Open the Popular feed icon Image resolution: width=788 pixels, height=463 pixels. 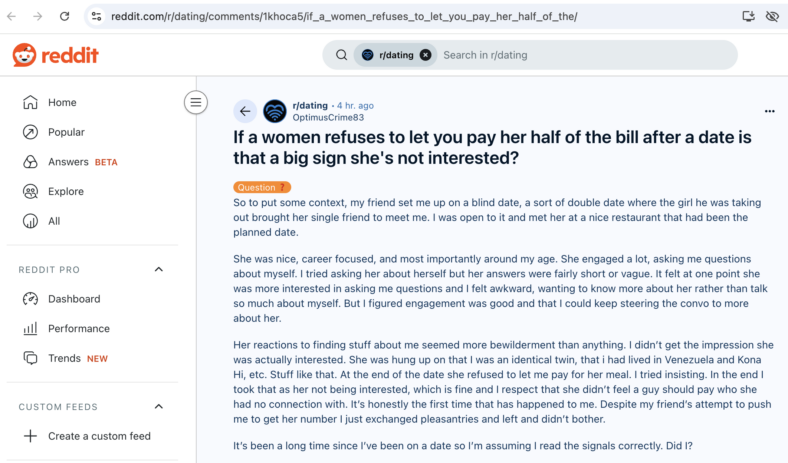click(30, 132)
